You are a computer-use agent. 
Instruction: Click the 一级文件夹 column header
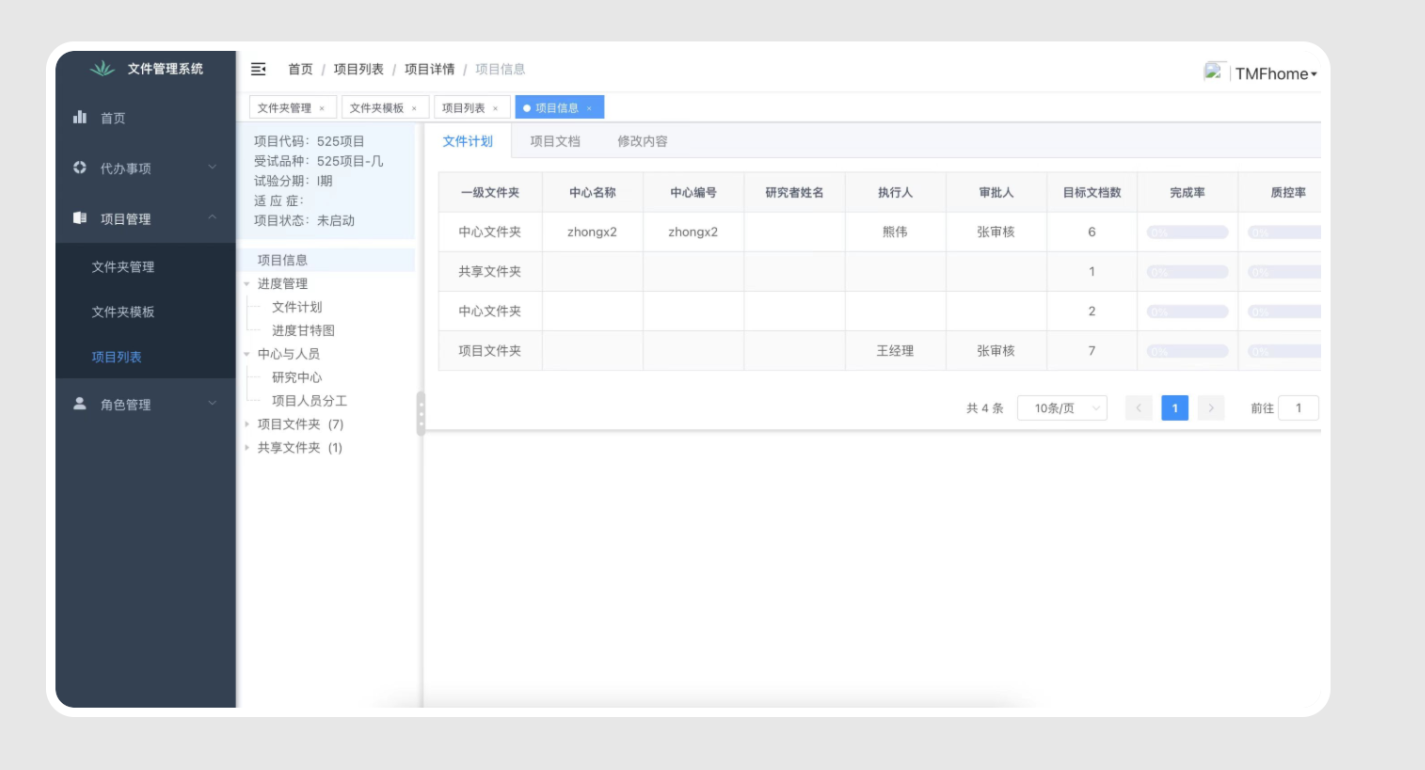[490, 193]
